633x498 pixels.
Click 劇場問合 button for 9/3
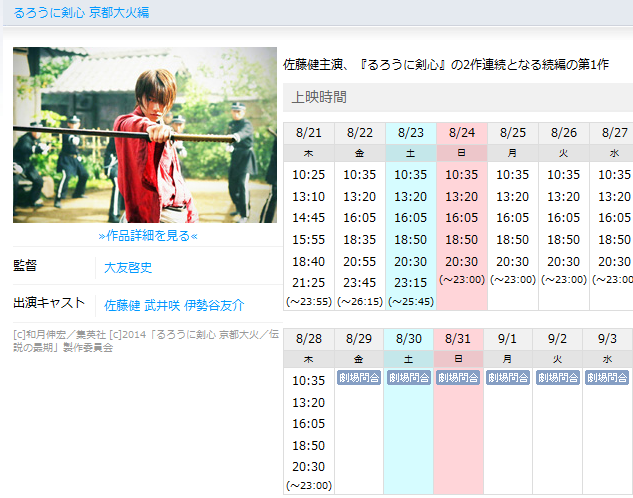[607, 378]
